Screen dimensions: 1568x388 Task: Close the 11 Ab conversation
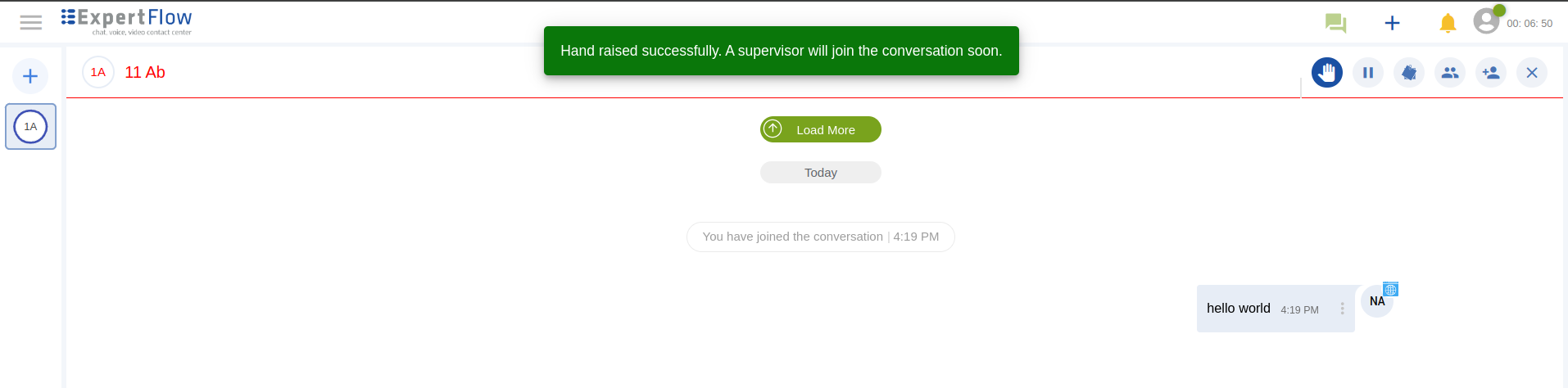pyautogui.click(x=1531, y=73)
